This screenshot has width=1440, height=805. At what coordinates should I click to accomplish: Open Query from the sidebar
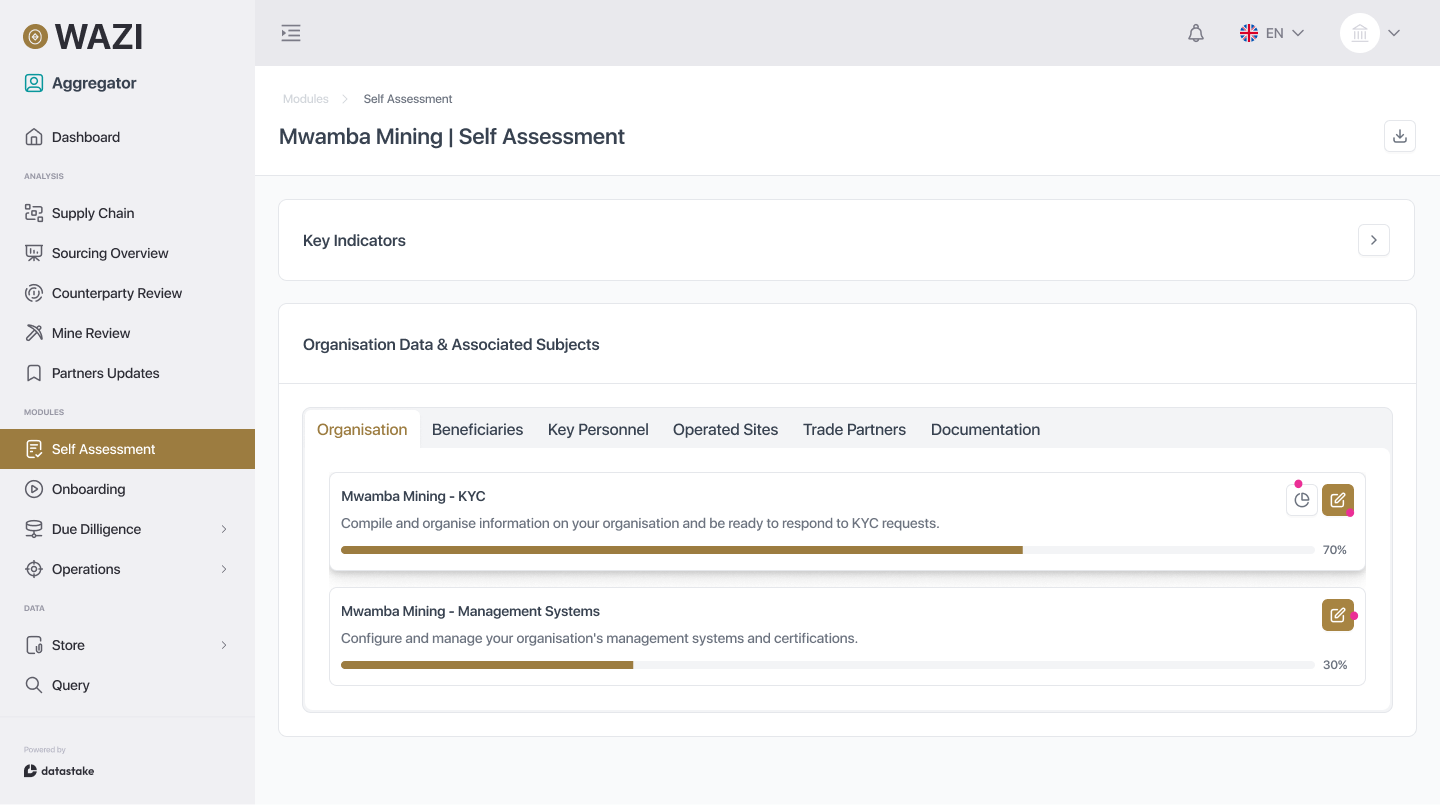point(127,685)
